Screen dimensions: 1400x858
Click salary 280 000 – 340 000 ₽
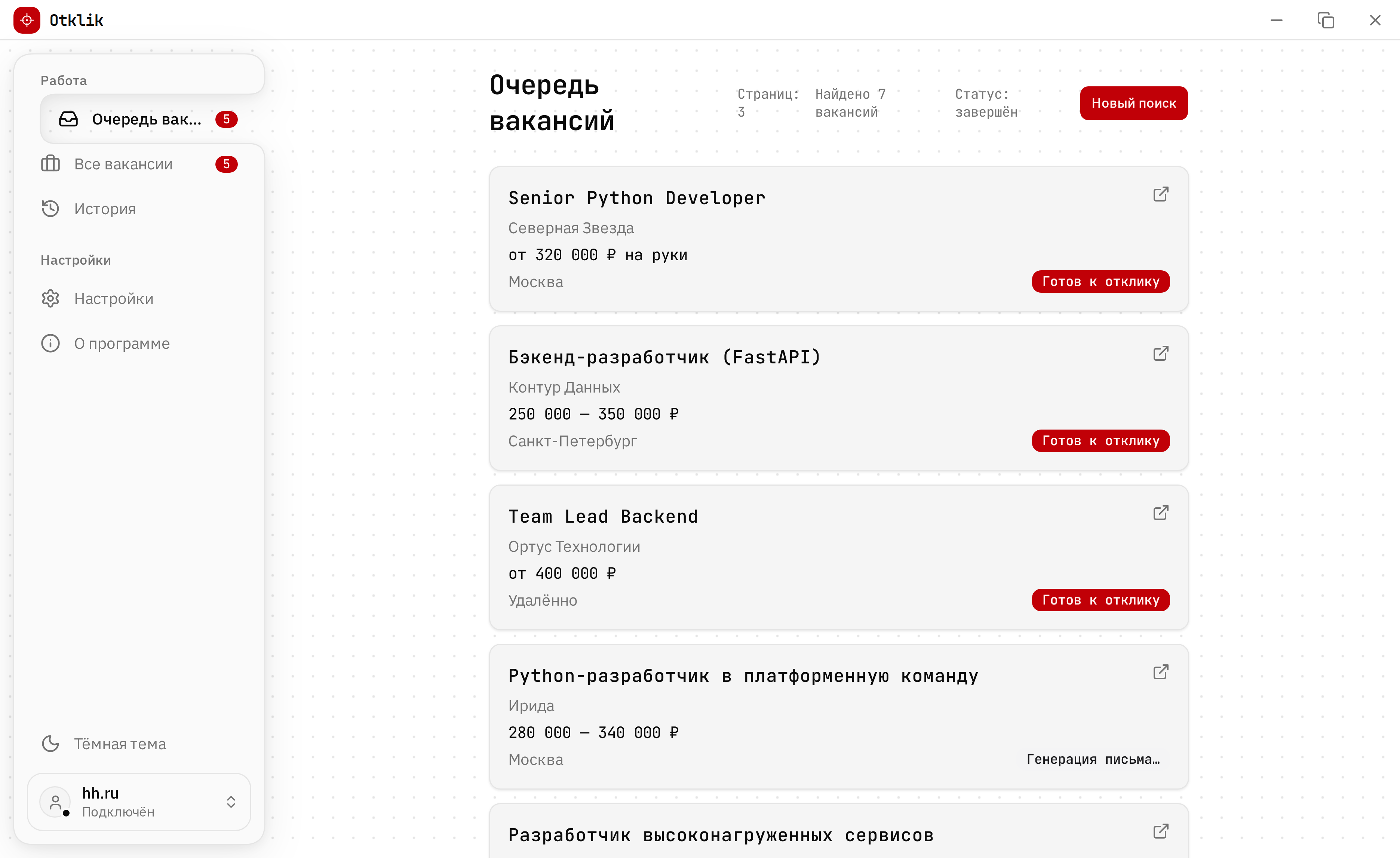[x=593, y=733]
